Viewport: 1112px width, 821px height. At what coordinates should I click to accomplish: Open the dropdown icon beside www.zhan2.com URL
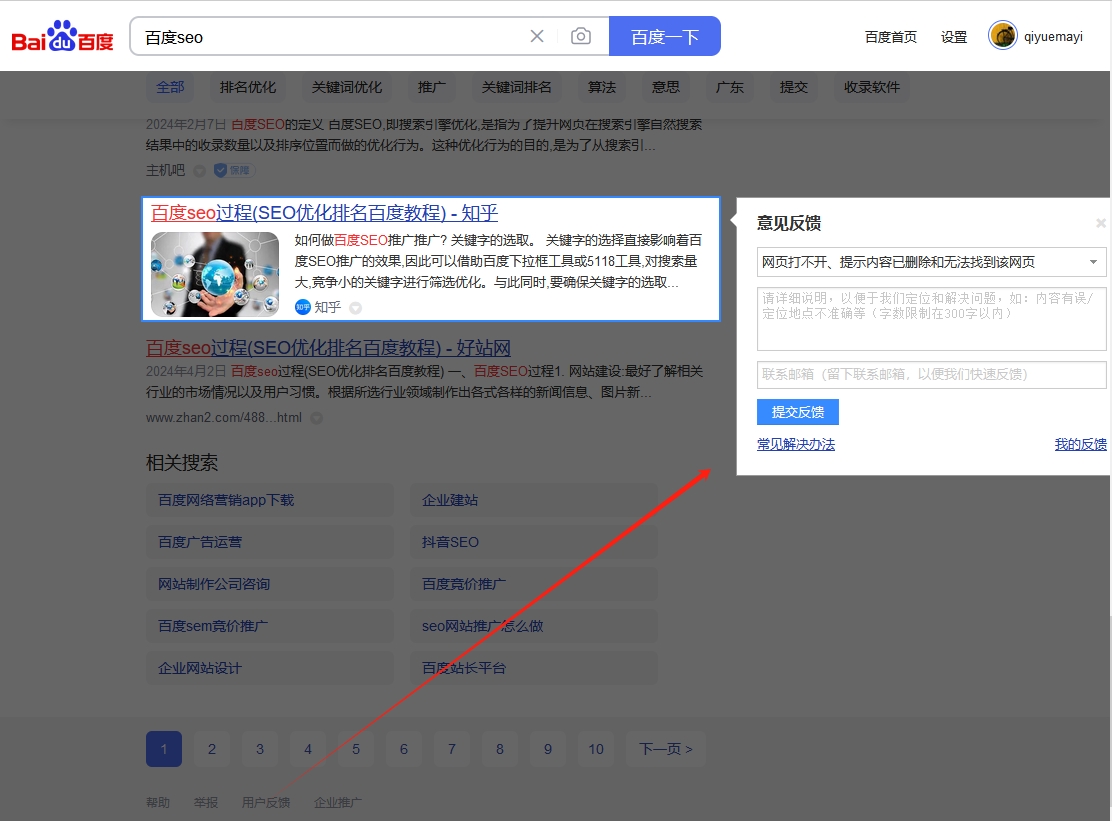(317, 418)
